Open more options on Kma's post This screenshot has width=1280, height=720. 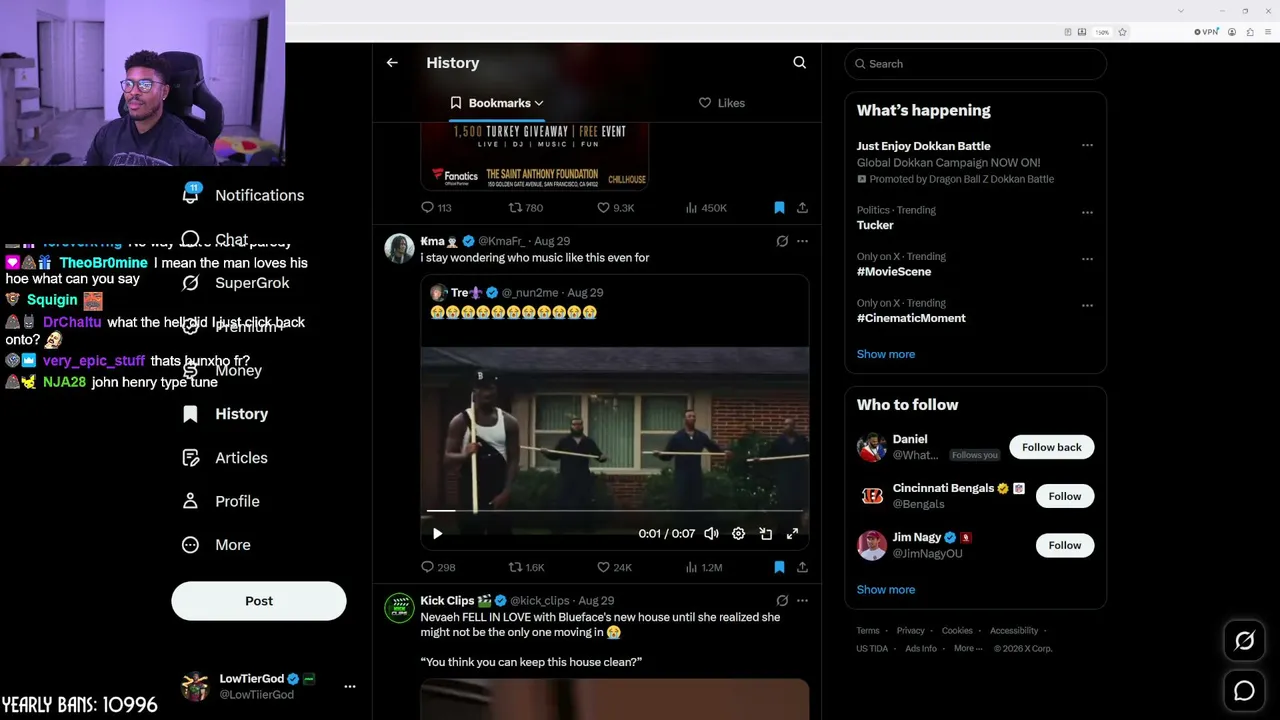pyautogui.click(x=802, y=241)
